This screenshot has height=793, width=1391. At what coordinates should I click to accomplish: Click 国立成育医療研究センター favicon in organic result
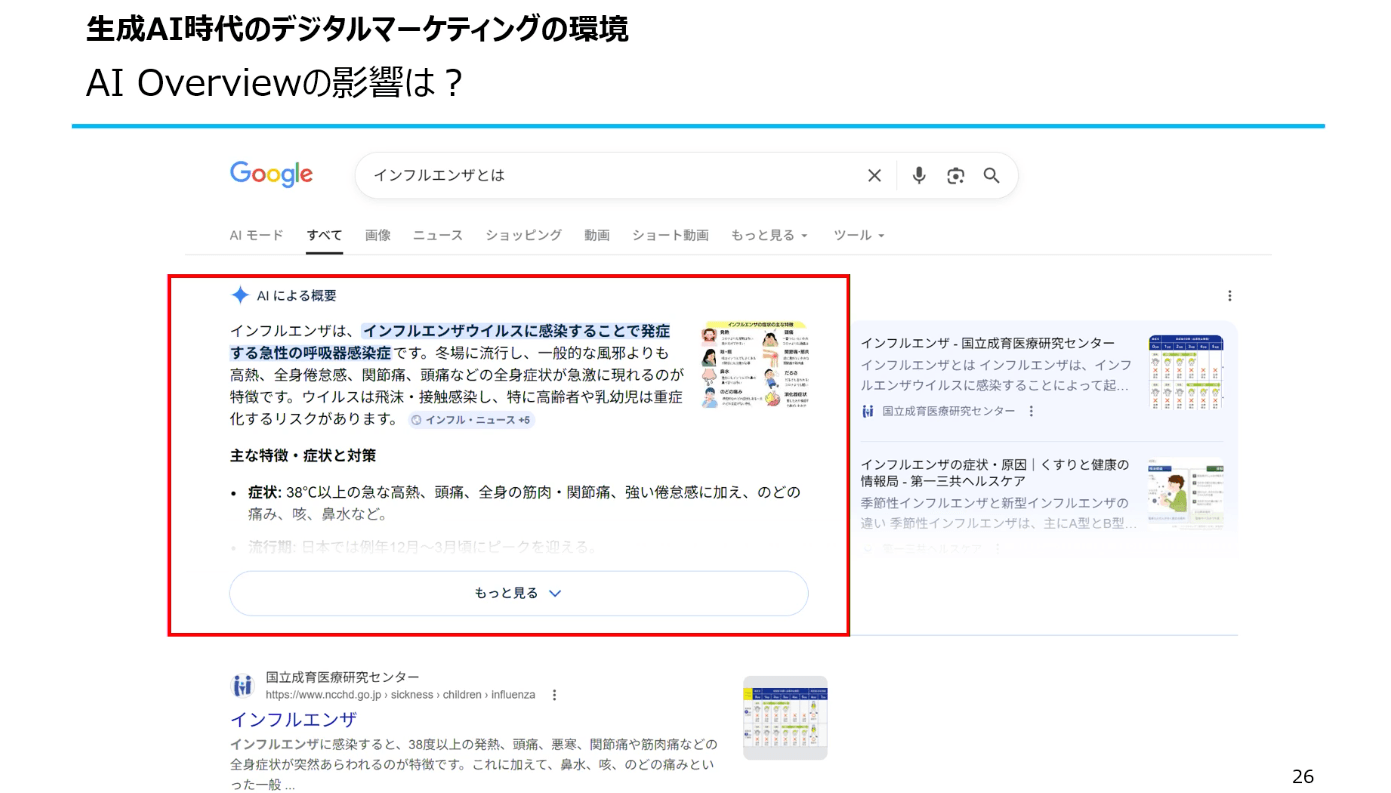[243, 686]
